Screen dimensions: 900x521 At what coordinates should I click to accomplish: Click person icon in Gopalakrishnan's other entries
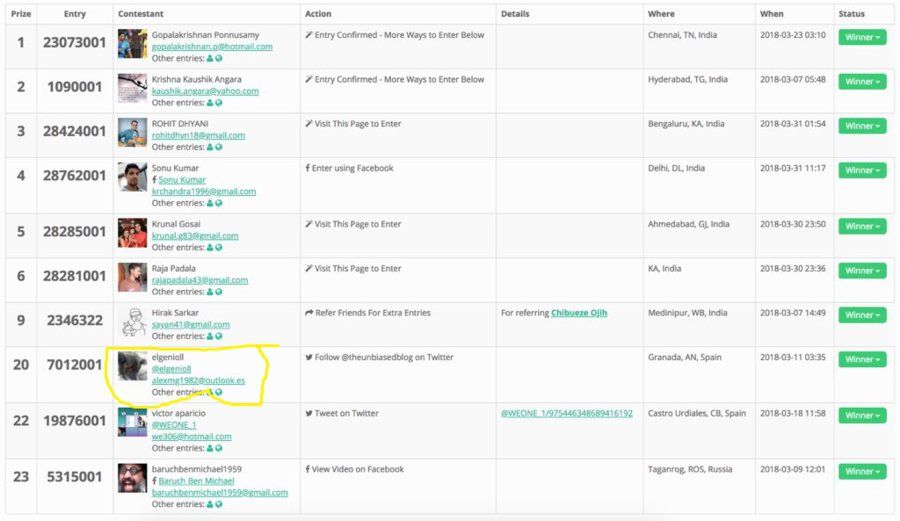tap(210, 59)
